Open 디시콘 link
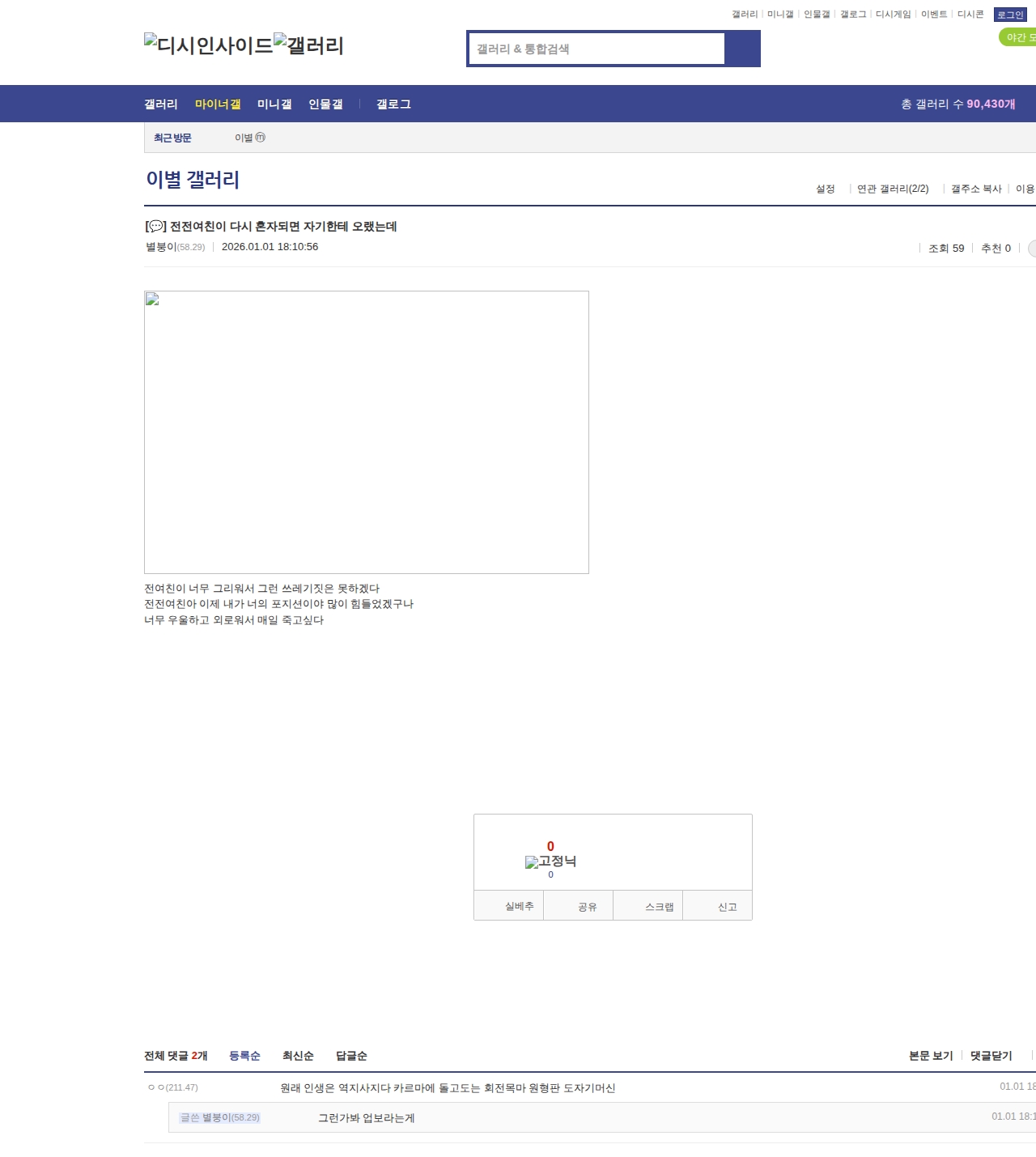Image resolution: width=1036 pixels, height=1157 pixels. [x=970, y=15]
